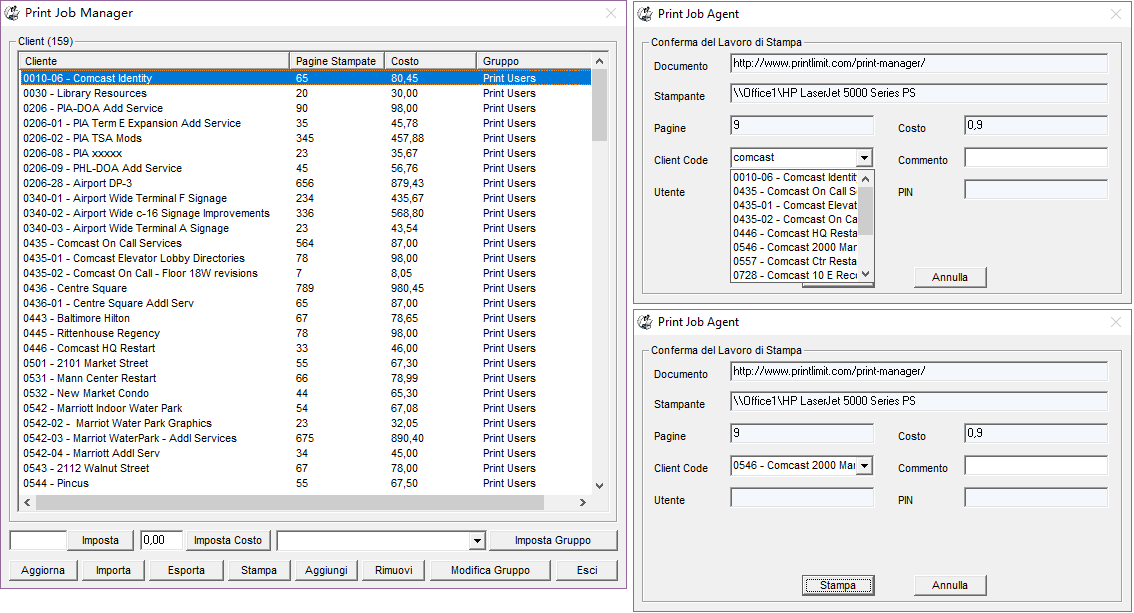Click the cost input field showing 0,00

click(161, 540)
